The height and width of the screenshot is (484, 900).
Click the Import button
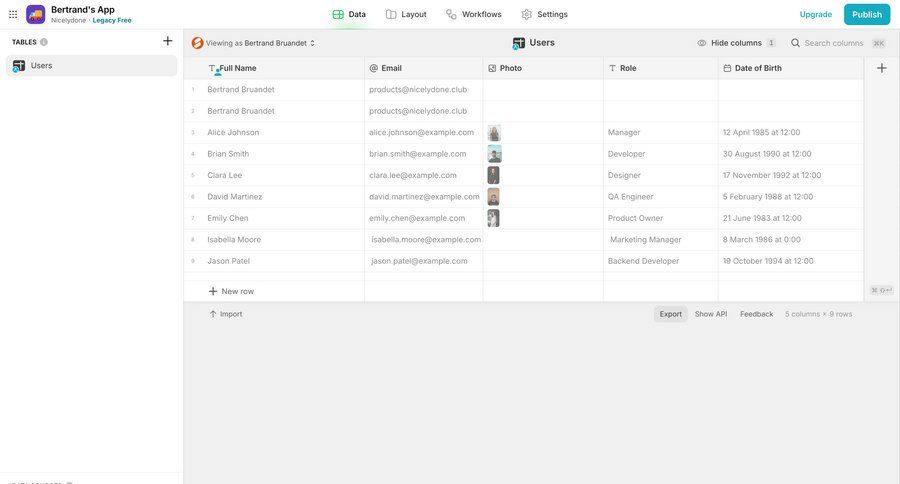[x=226, y=314]
